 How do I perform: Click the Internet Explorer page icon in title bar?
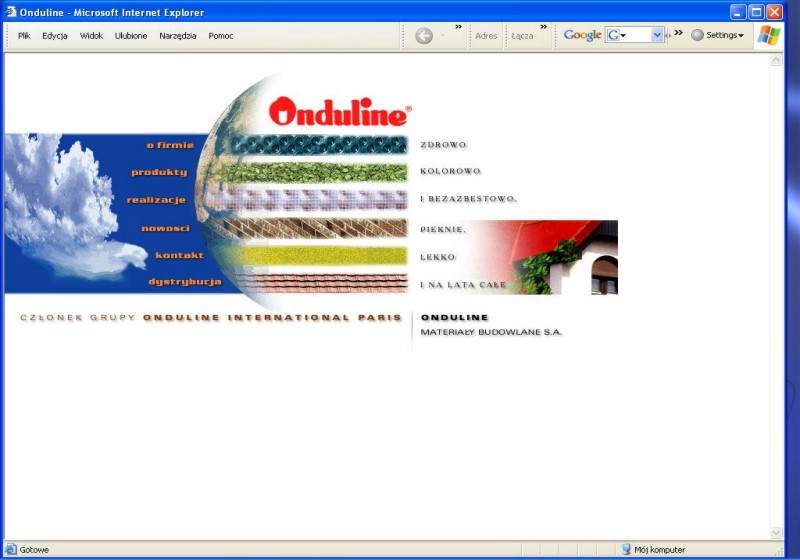coord(10,12)
